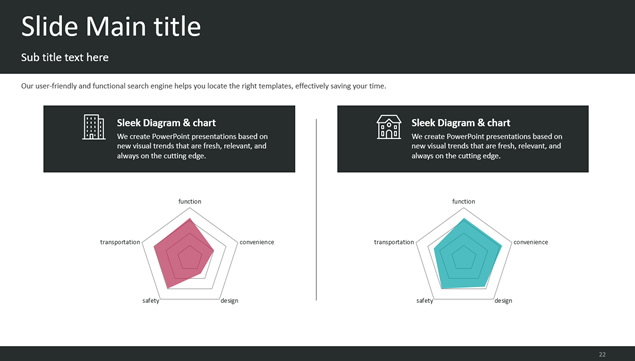The width and height of the screenshot is (635, 361).
Task: Click the left Sleek Diagram & chart heading
Action: pos(166,123)
